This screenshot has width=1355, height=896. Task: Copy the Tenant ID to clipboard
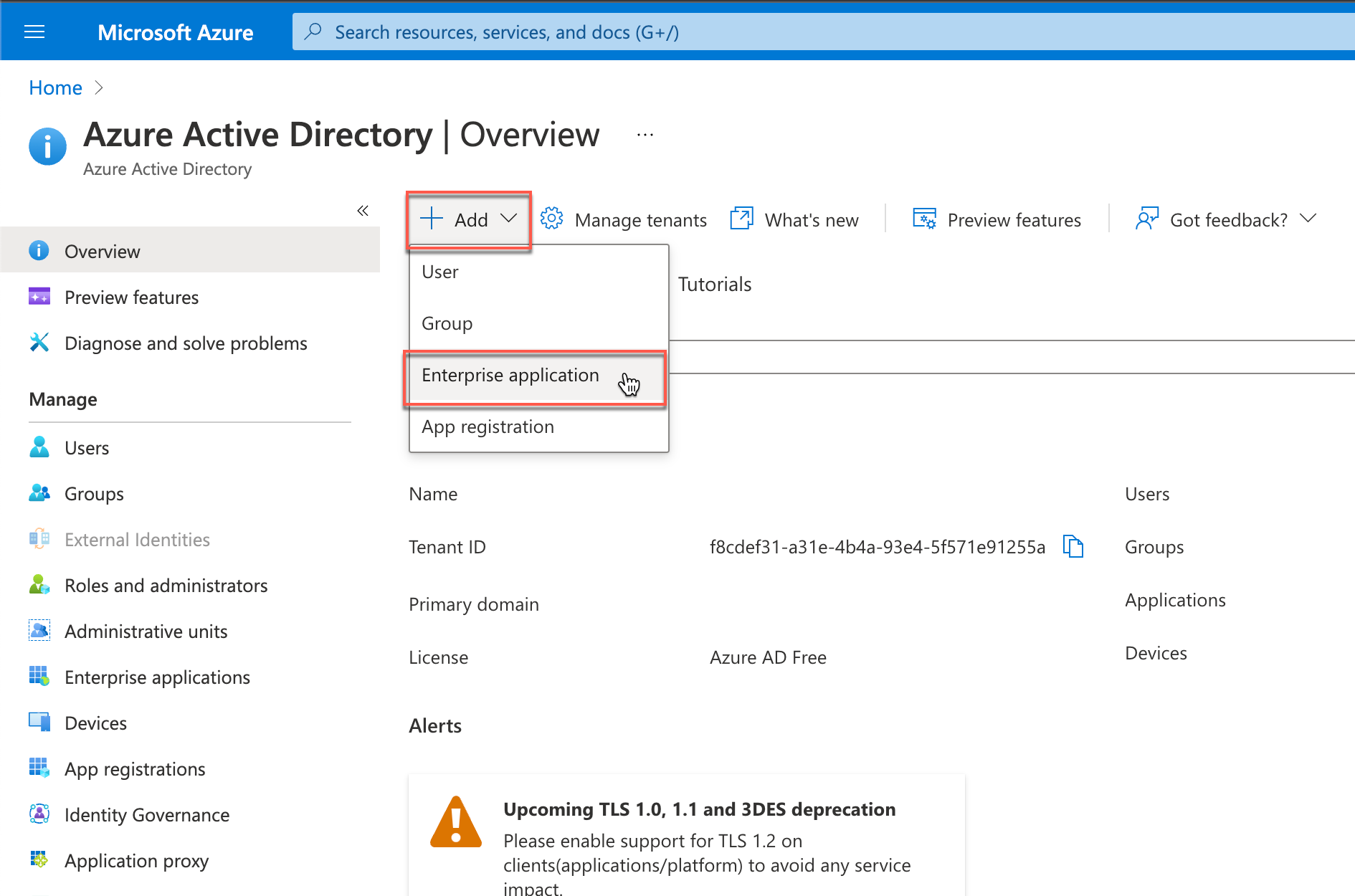[1073, 546]
